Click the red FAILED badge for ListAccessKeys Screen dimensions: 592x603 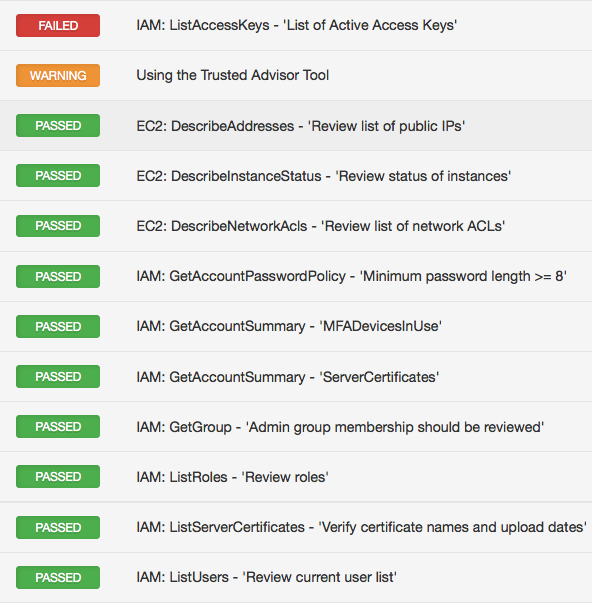pyautogui.click(x=58, y=25)
